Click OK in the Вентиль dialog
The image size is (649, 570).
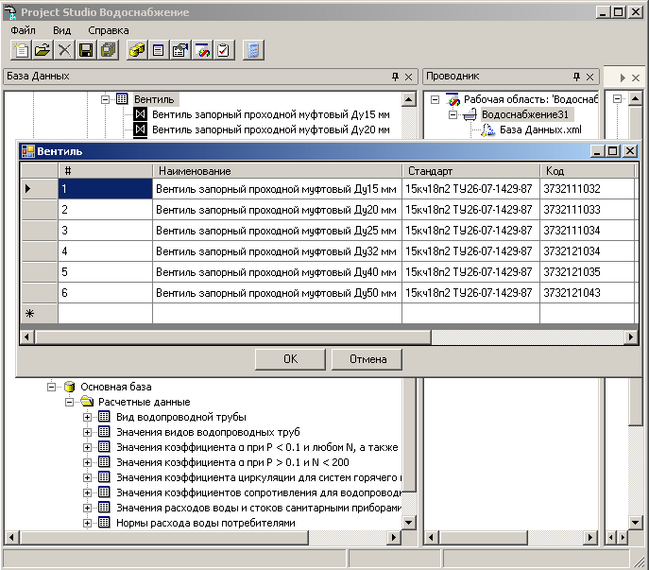[x=290, y=359]
